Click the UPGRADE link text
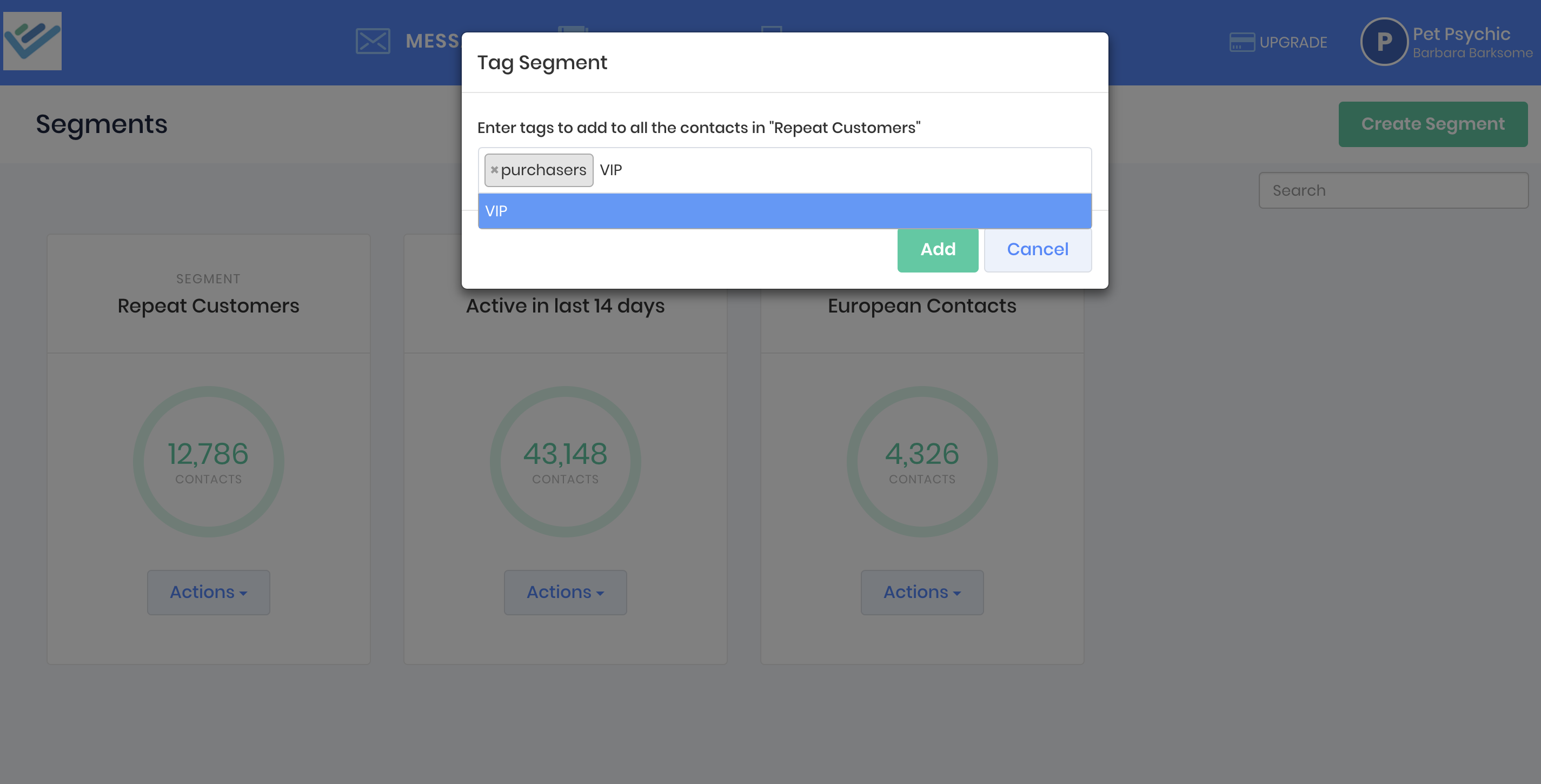Viewport: 1541px width, 784px height. (1293, 43)
